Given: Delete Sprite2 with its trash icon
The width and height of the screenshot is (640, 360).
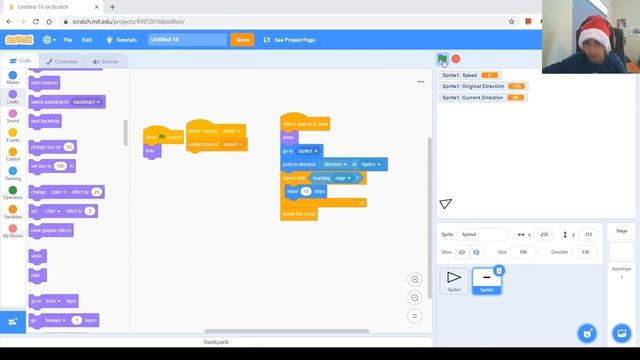Looking at the screenshot, I should click(x=499, y=271).
